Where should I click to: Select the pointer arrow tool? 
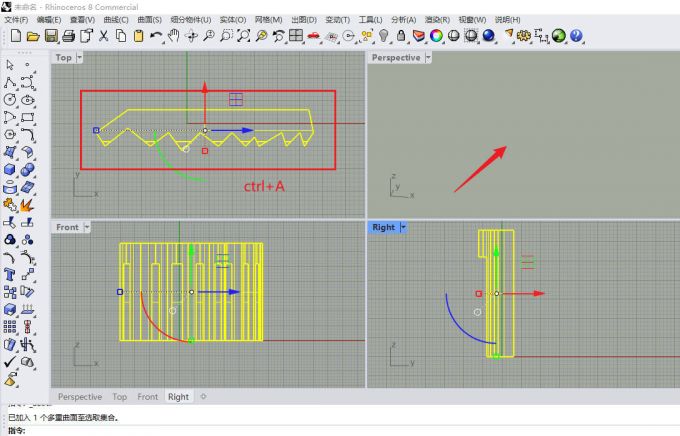[x=10, y=65]
